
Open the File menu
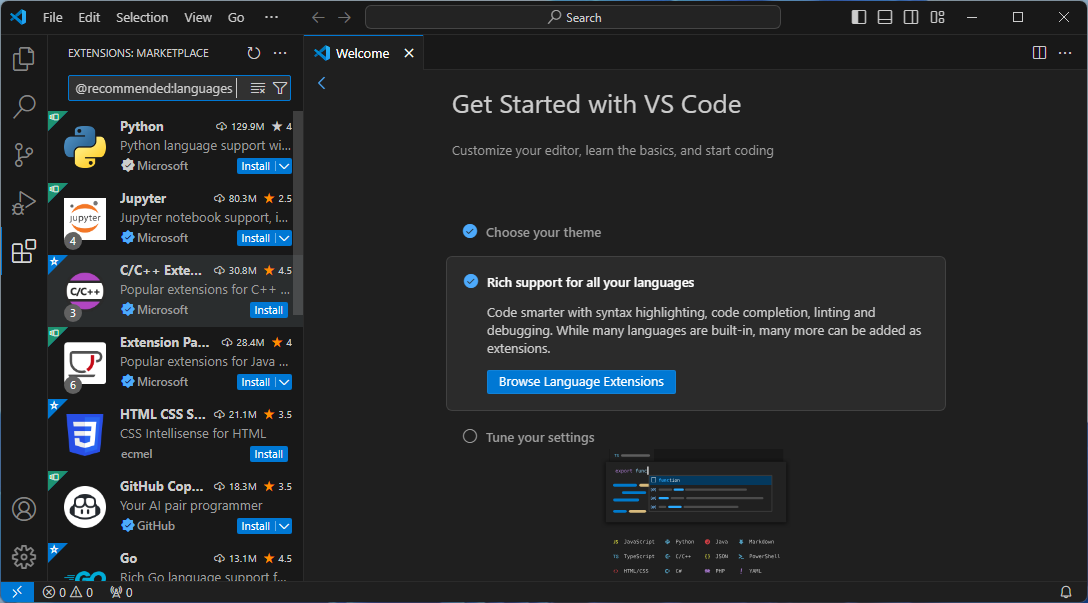pyautogui.click(x=53, y=17)
